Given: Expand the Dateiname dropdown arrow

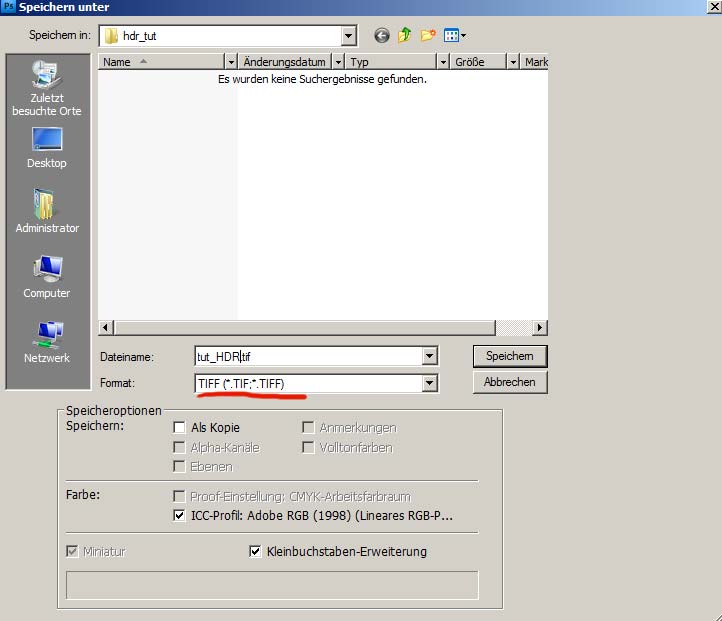Looking at the screenshot, I should (430, 356).
